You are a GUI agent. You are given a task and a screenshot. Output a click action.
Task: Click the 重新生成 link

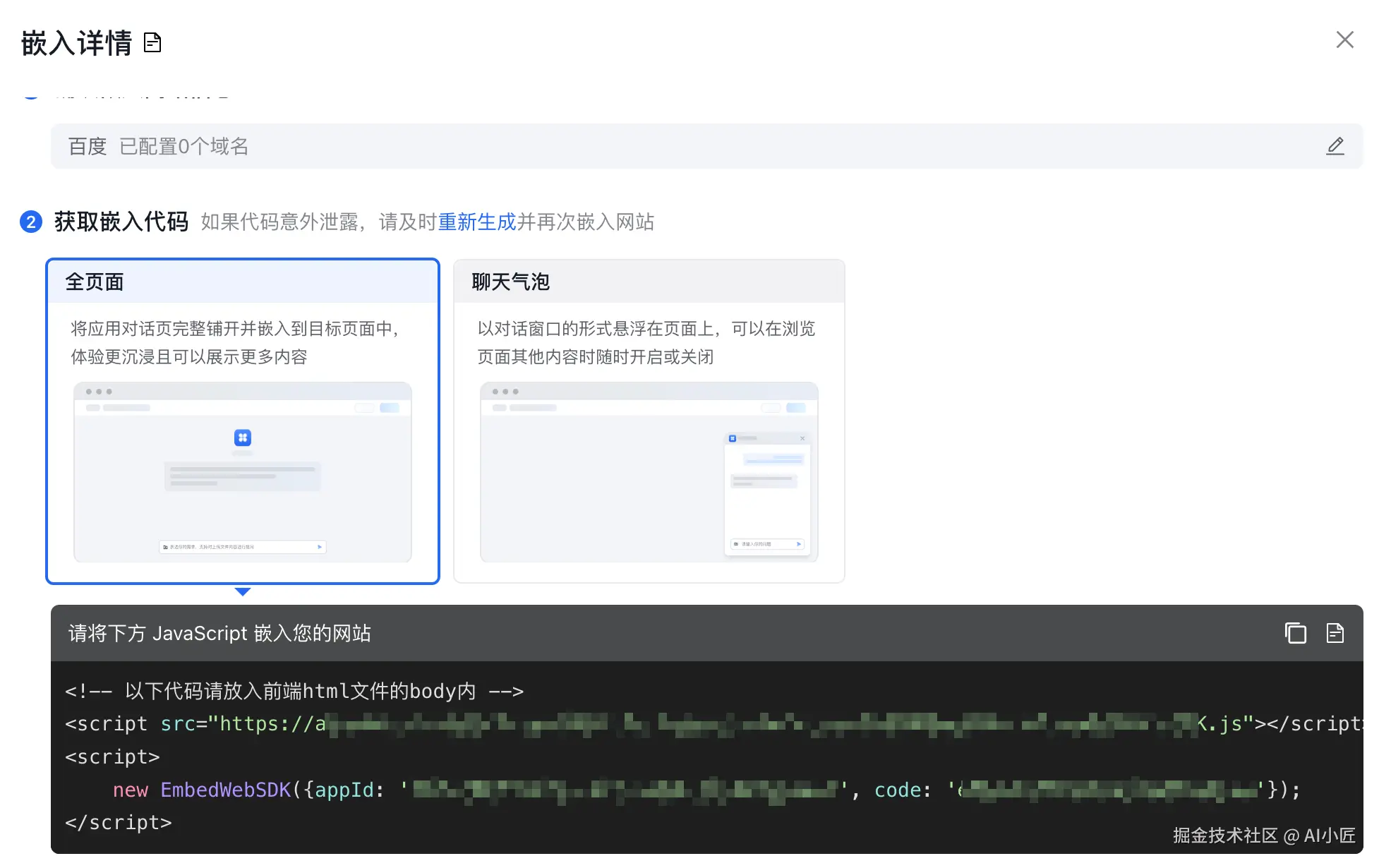(477, 222)
